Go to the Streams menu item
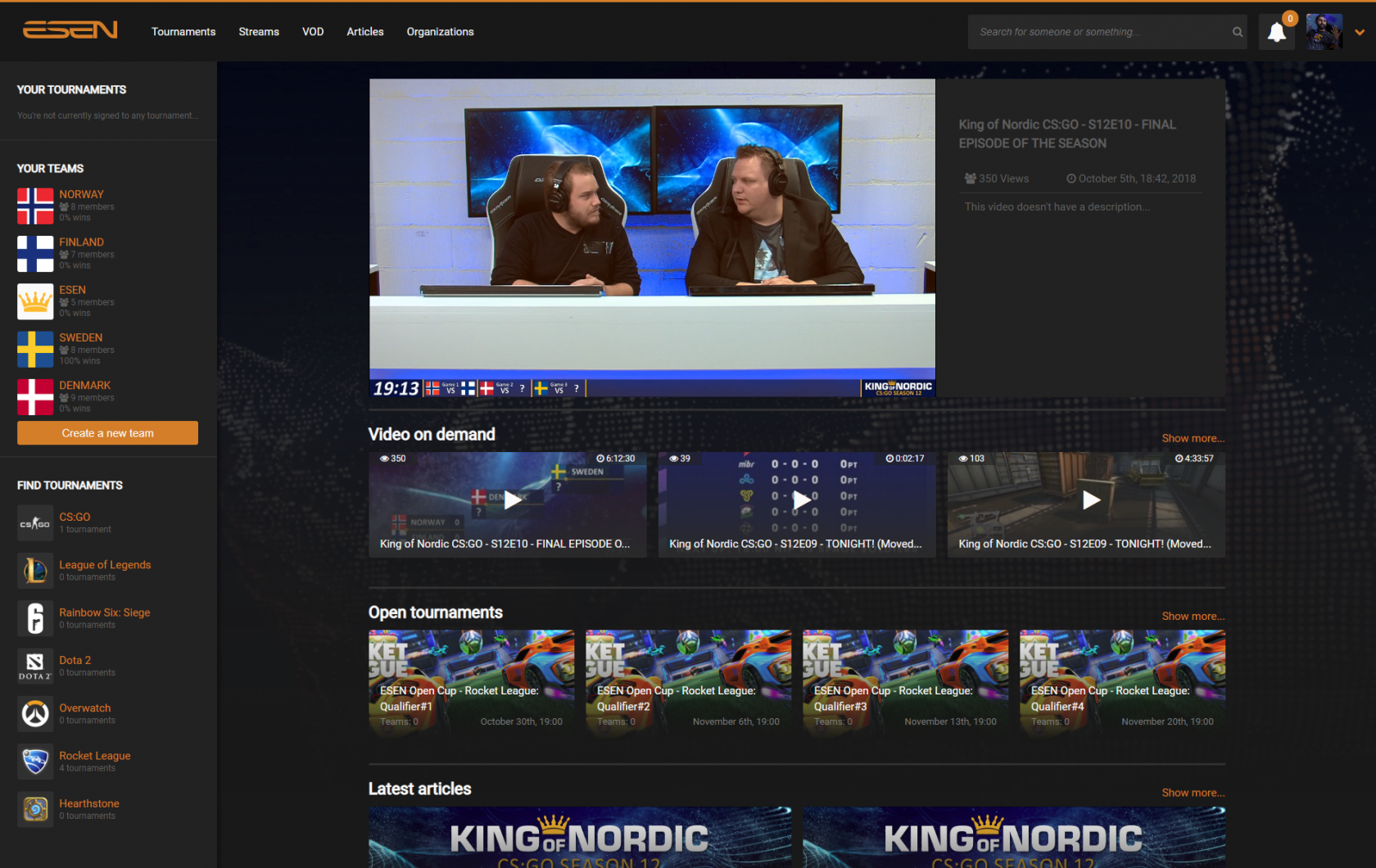The image size is (1376, 868). click(259, 32)
